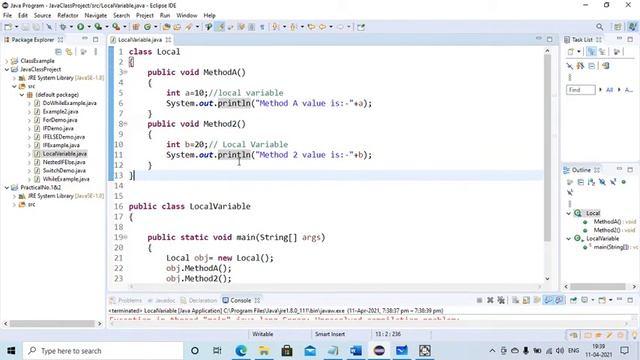Toggle Categorized view in Task List toolbar
Image resolution: width=640 pixels, height=360 pixels.
point(591,52)
